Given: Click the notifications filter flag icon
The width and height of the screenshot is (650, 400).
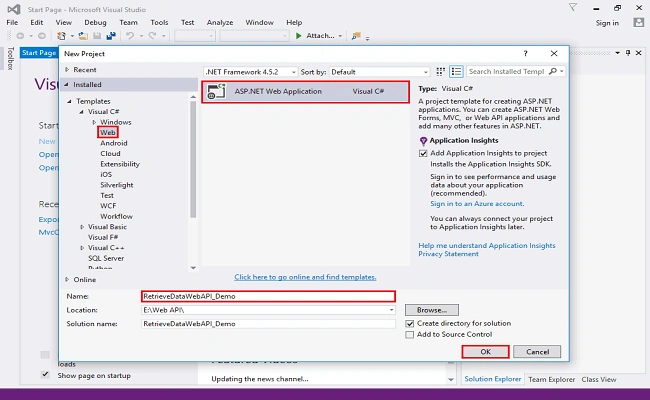Looking at the screenshot, I should pos(573,7).
